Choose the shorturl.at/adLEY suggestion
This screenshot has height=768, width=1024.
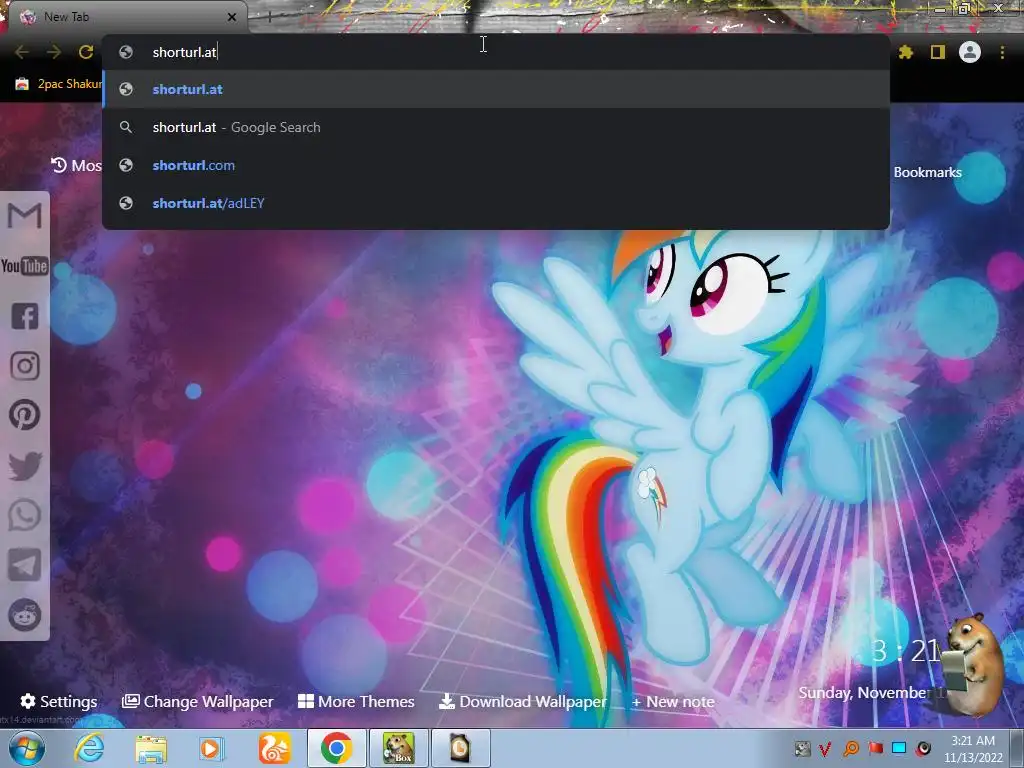(496, 203)
